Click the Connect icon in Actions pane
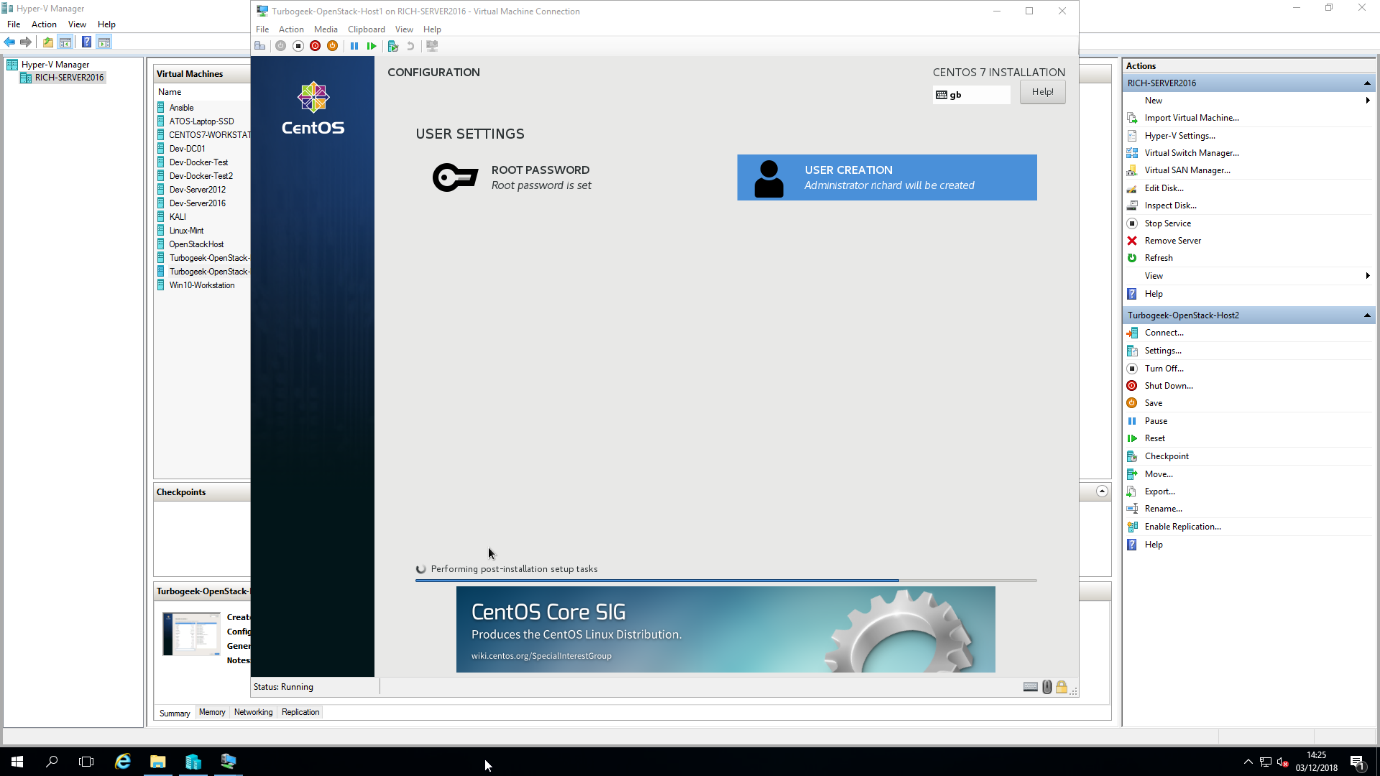Viewport: 1380px width, 776px height. coord(1132,333)
